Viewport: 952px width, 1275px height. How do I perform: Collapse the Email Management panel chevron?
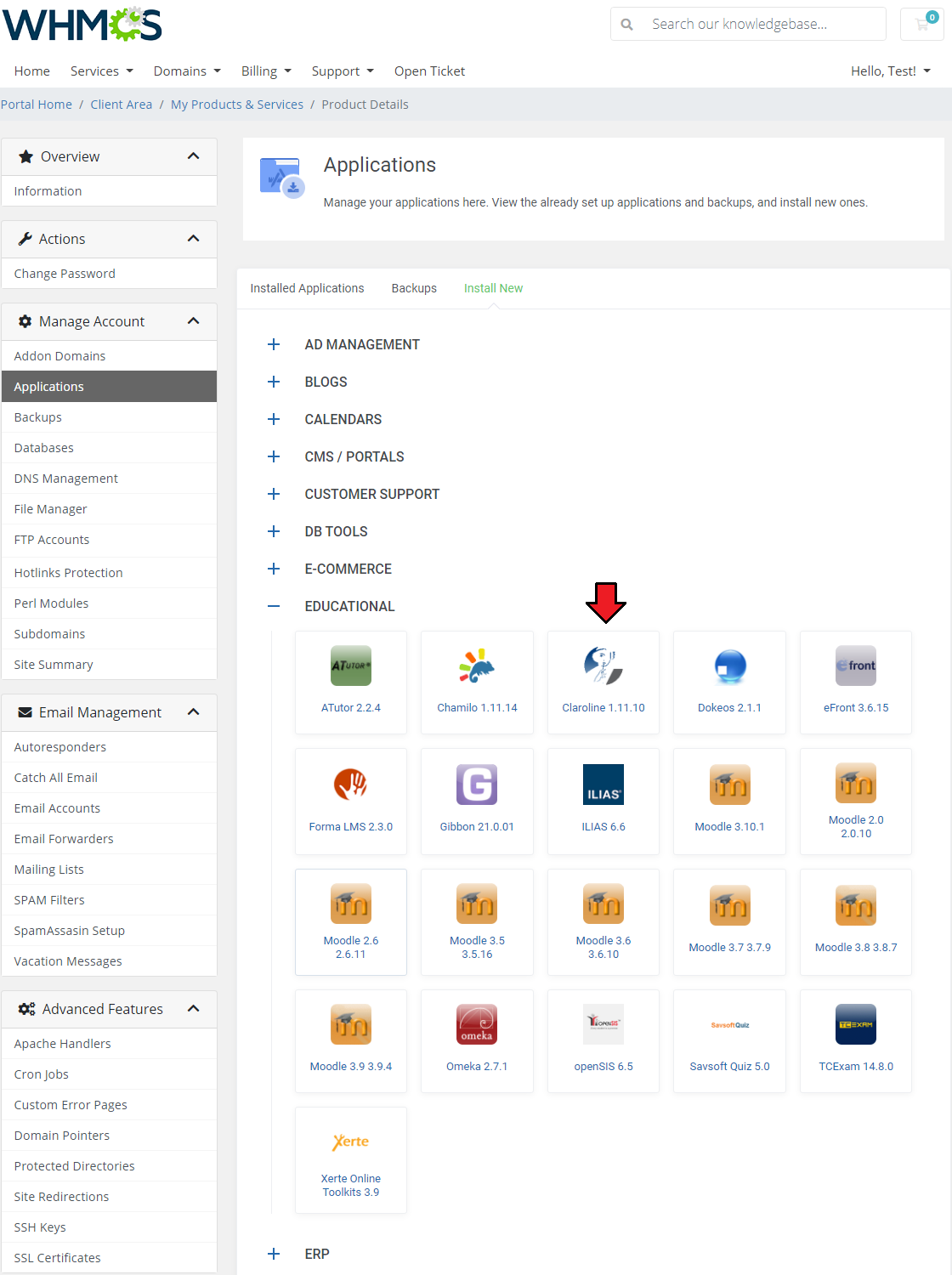(193, 712)
